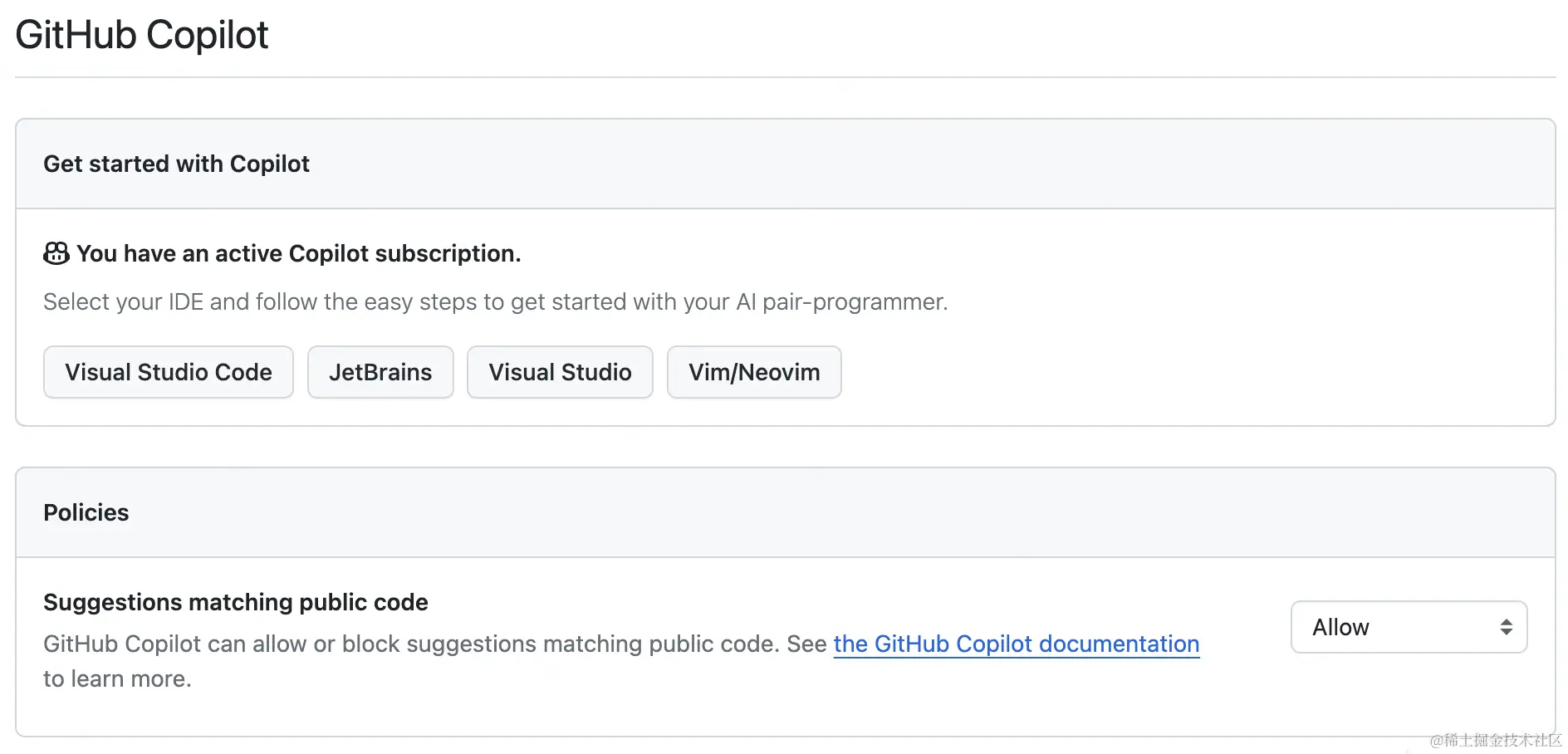The height and width of the screenshot is (754, 1568).
Task: Click the horizontal divider below the page title
Action: (785, 77)
